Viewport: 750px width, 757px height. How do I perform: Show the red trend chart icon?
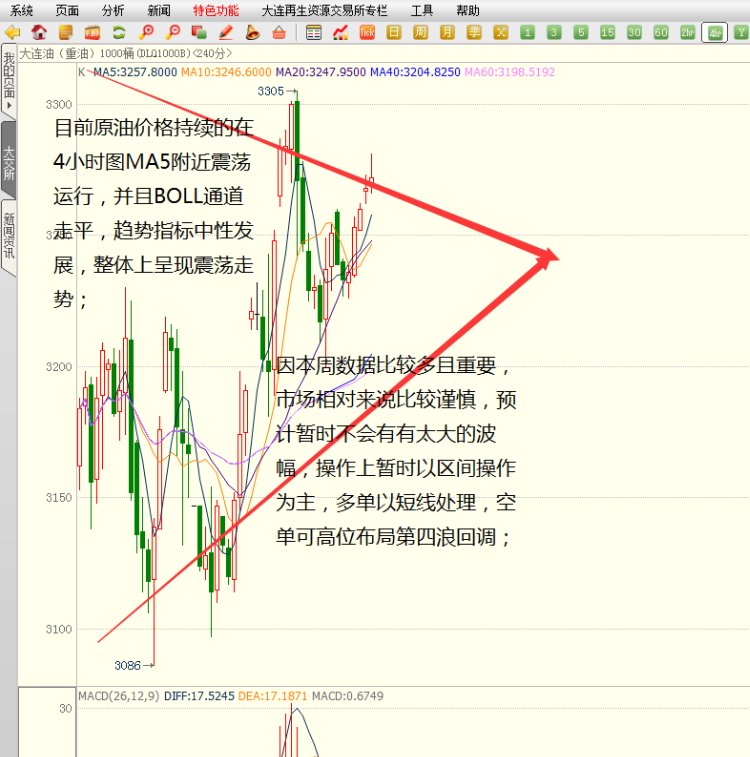(340, 33)
